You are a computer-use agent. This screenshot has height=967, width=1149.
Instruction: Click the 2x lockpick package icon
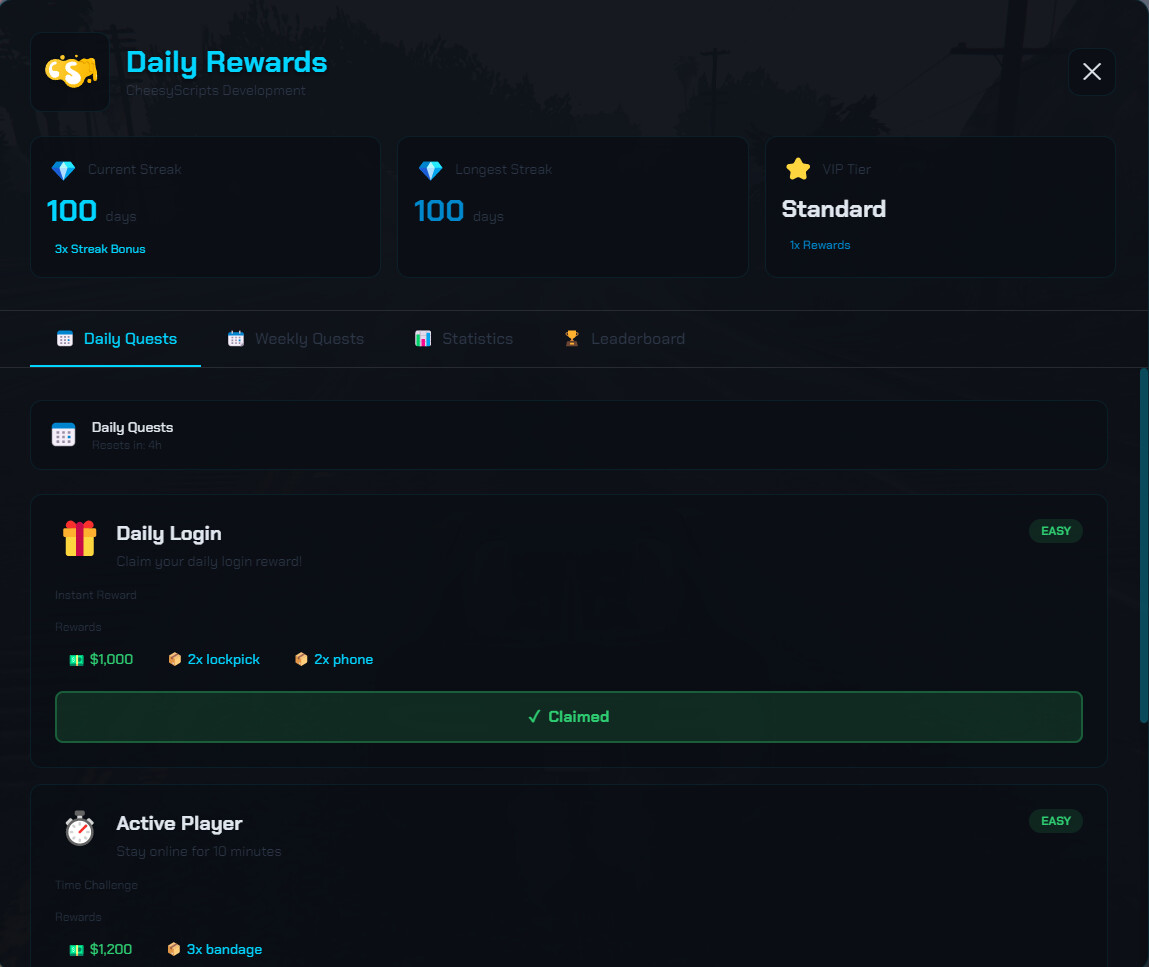(x=174, y=659)
